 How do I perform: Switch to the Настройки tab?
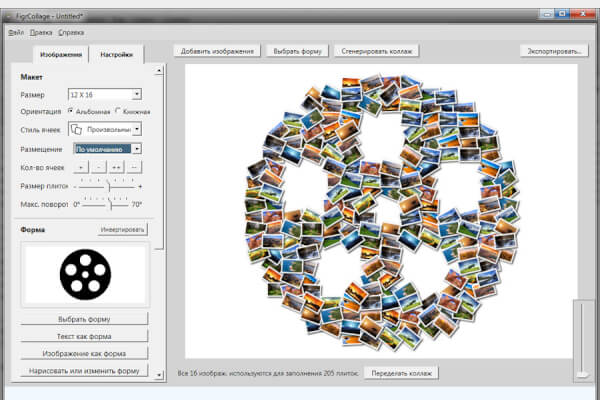click(x=117, y=55)
